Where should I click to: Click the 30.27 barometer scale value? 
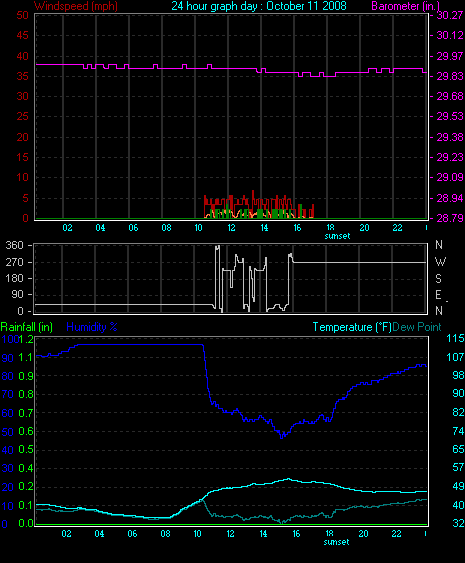click(450, 15)
